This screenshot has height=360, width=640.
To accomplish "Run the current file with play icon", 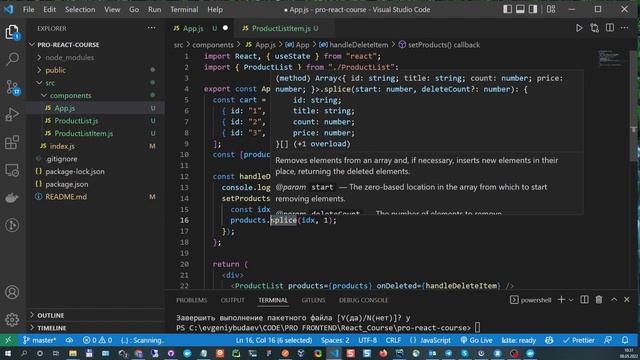I will [579, 28].
